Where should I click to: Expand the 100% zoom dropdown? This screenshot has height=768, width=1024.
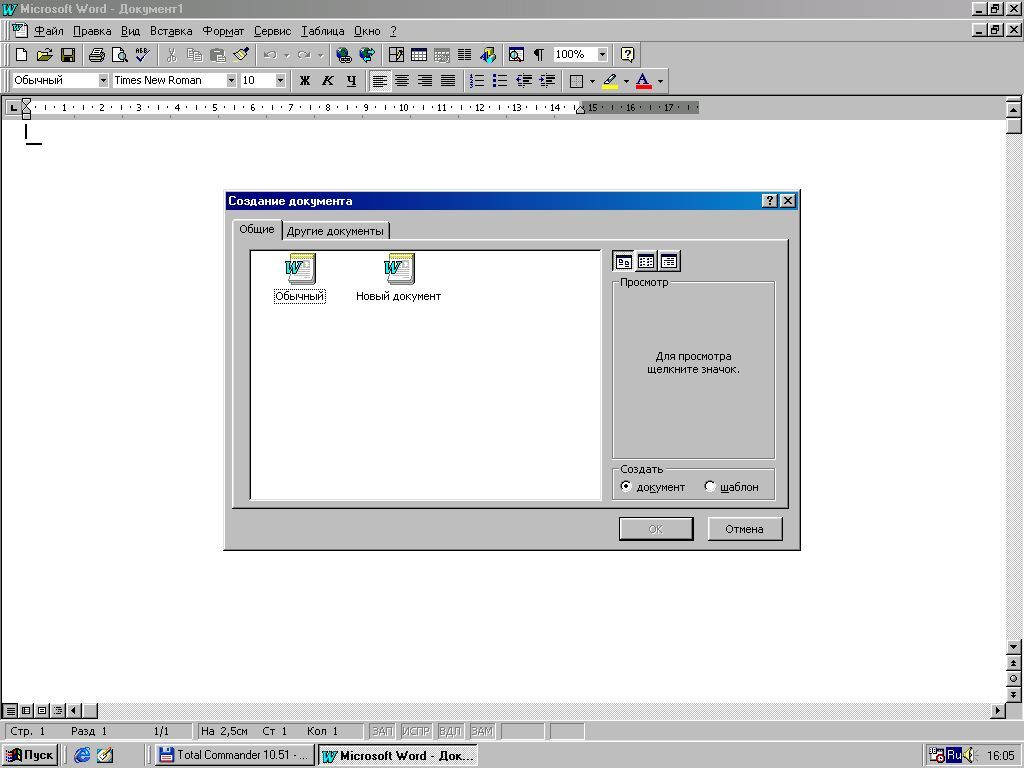(602, 55)
